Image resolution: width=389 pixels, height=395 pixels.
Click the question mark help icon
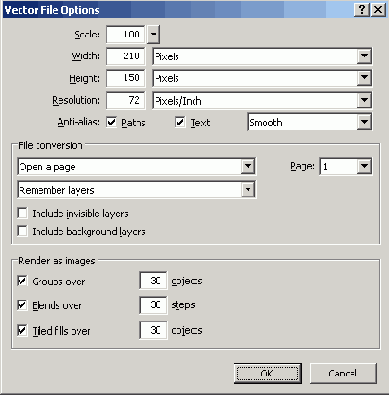point(362,10)
